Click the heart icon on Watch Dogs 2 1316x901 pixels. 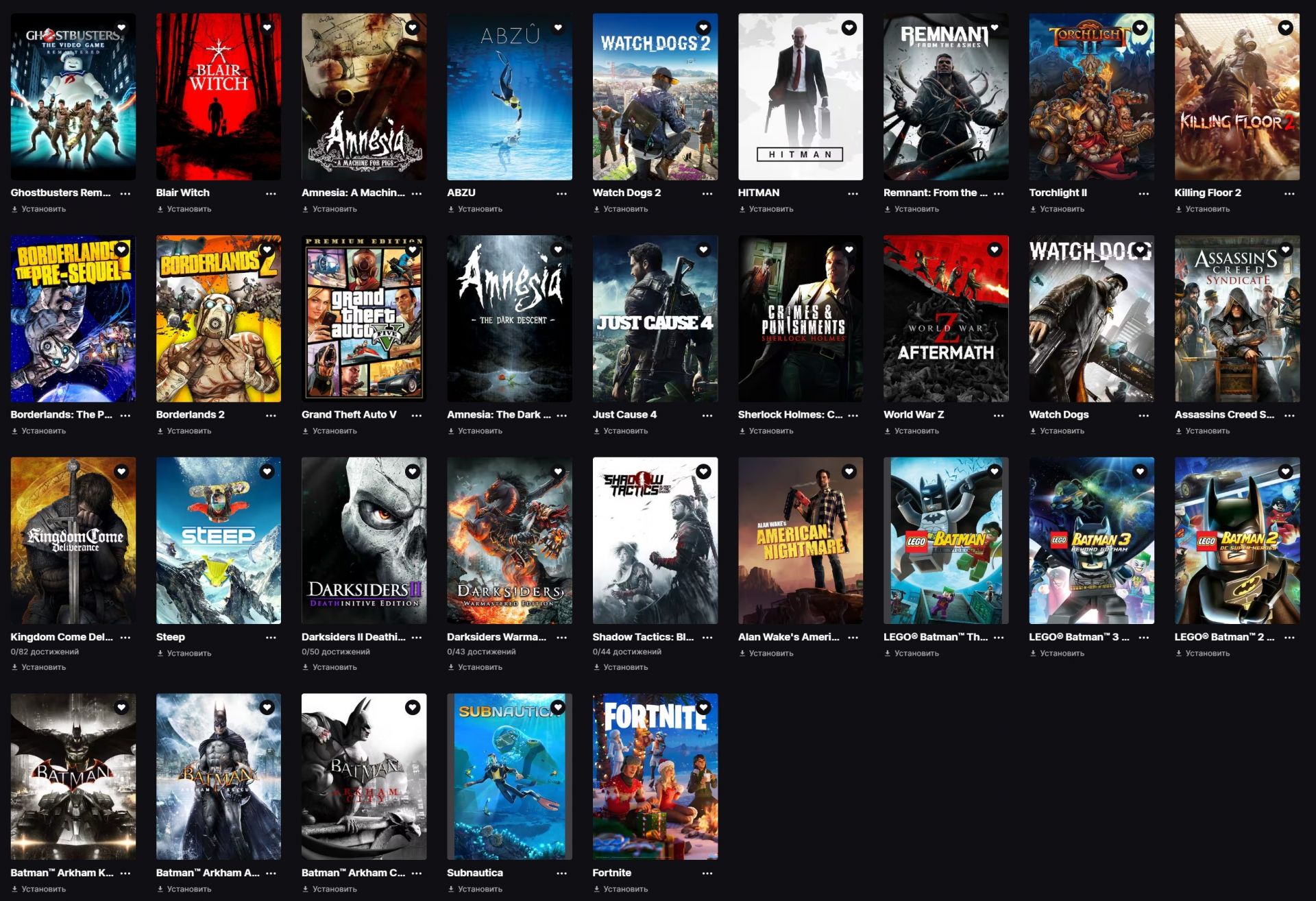703,27
